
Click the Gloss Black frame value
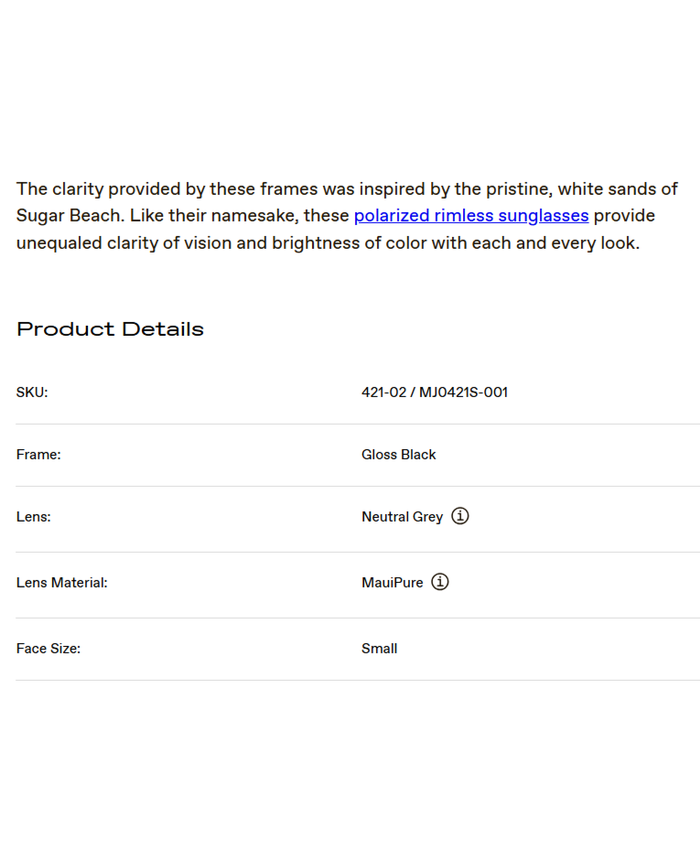[x=398, y=454]
